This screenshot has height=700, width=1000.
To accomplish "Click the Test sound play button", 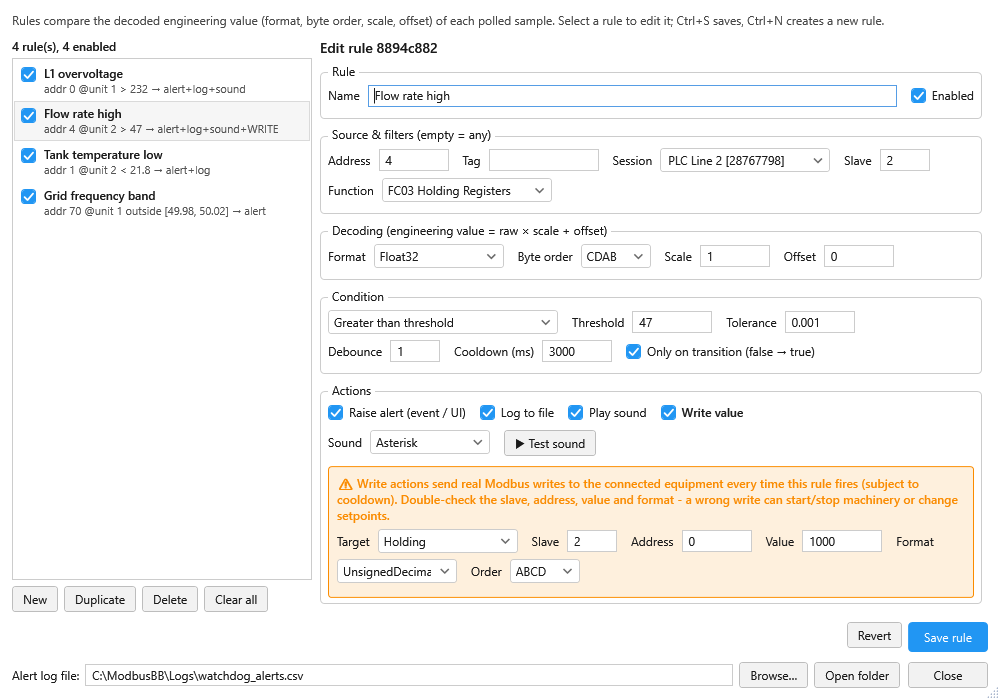I will click(x=550, y=443).
